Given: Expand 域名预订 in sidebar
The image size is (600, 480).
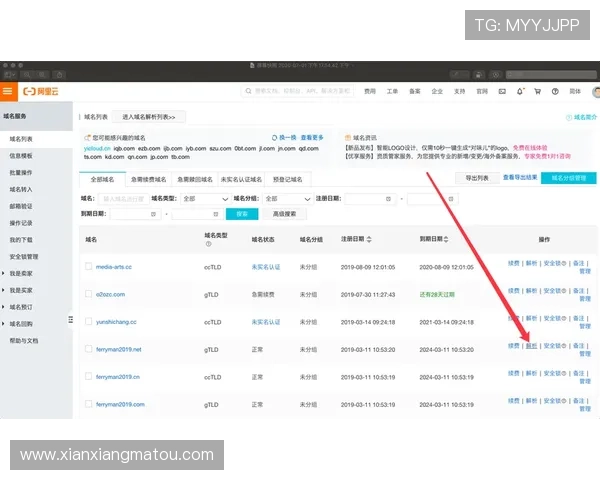Looking at the screenshot, I should 3,307.
